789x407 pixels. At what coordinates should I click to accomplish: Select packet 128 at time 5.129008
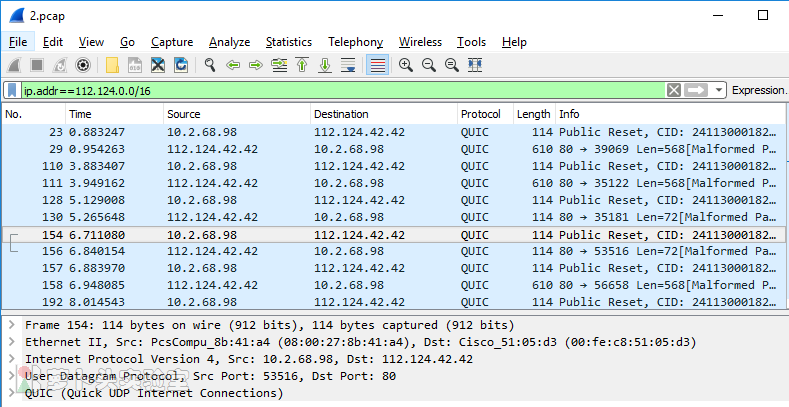coord(393,200)
